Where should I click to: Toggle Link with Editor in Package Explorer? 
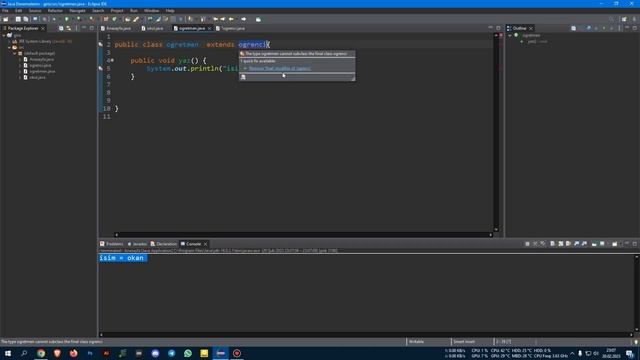tap(69, 28)
